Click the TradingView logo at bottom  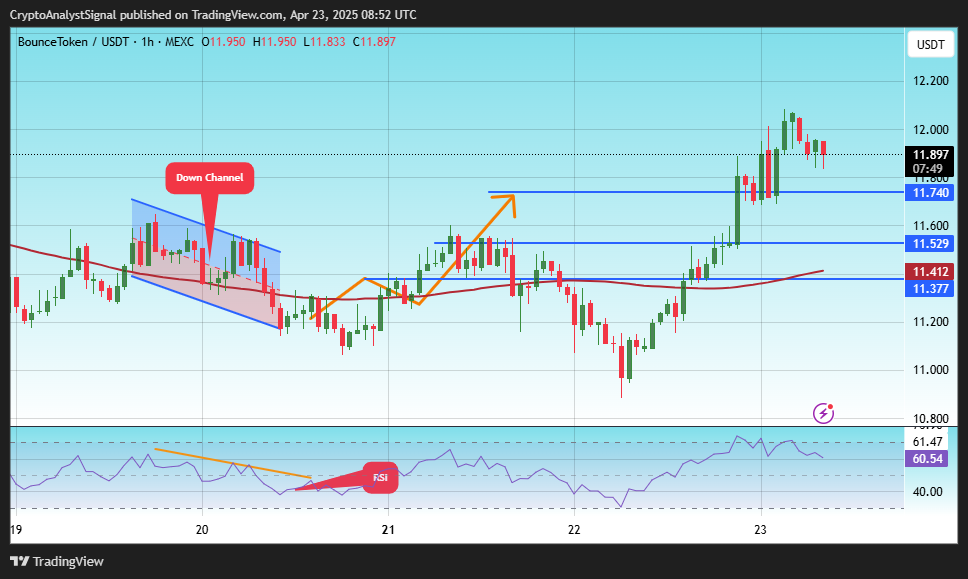pos(57,561)
